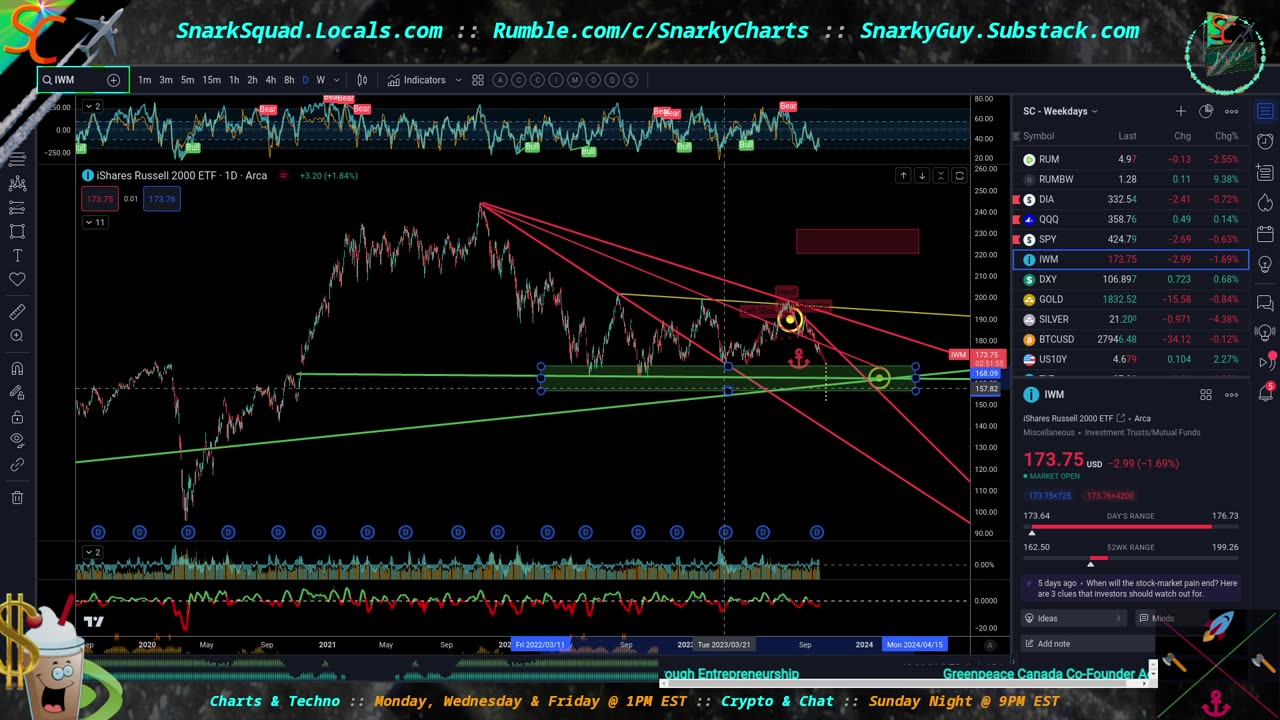Screen dimensions: 1280x720
Task: Open watchlist advanced view pie icon
Action: tap(1206, 111)
